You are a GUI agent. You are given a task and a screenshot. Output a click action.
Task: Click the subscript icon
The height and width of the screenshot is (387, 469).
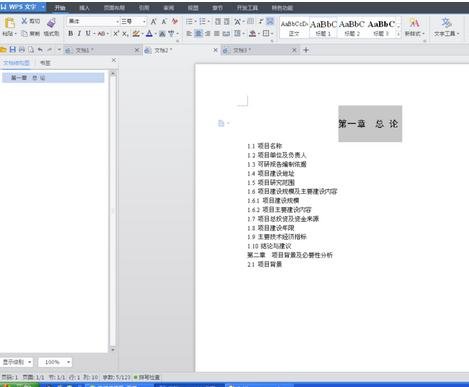click(125, 33)
